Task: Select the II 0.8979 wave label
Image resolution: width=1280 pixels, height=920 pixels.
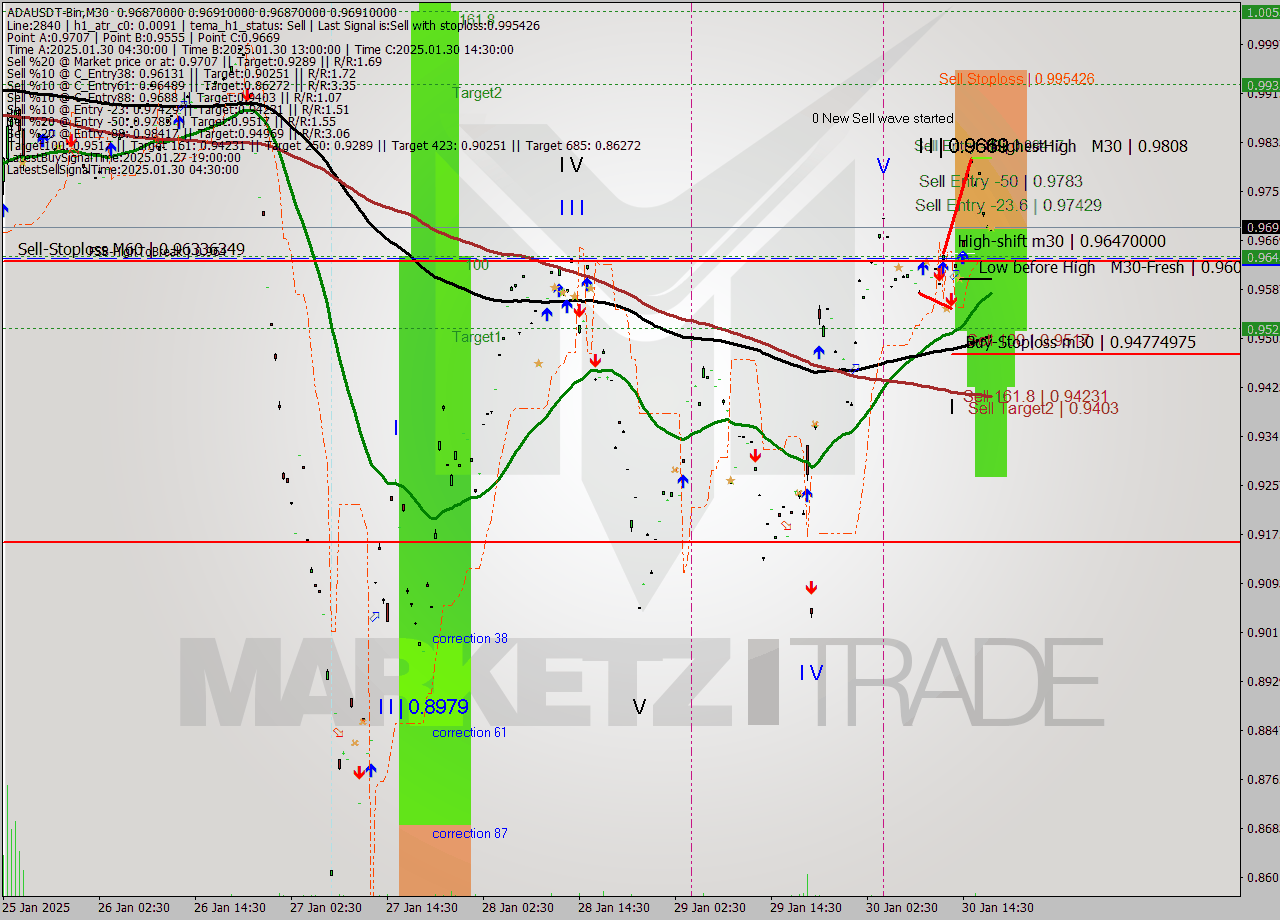Action: coord(424,706)
